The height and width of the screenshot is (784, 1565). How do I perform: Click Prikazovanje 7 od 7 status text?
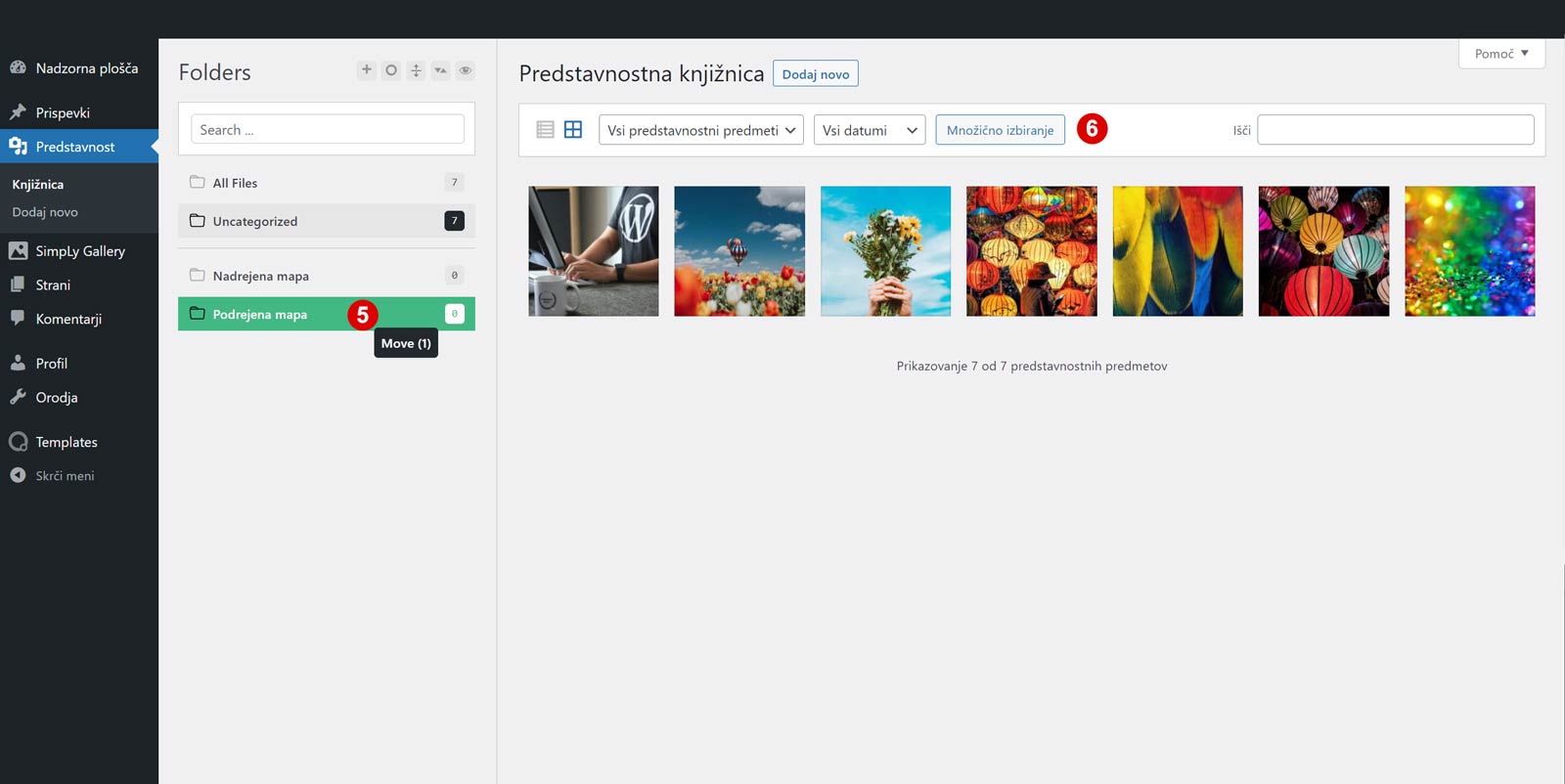tap(1032, 366)
